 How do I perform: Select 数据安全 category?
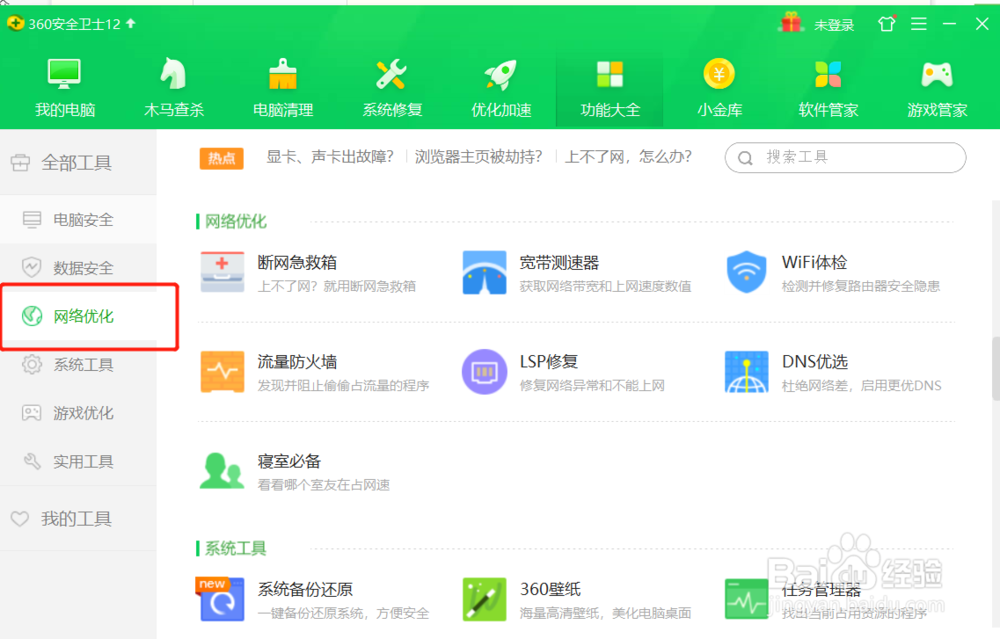click(78, 268)
